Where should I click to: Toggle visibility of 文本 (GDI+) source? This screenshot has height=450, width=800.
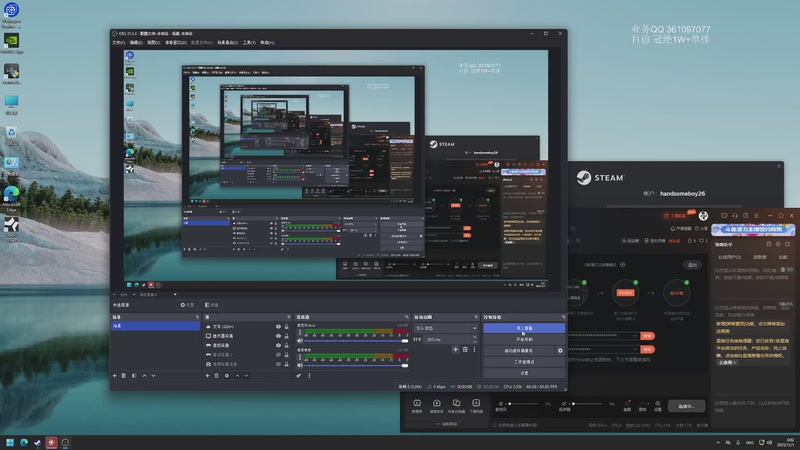click(278, 327)
